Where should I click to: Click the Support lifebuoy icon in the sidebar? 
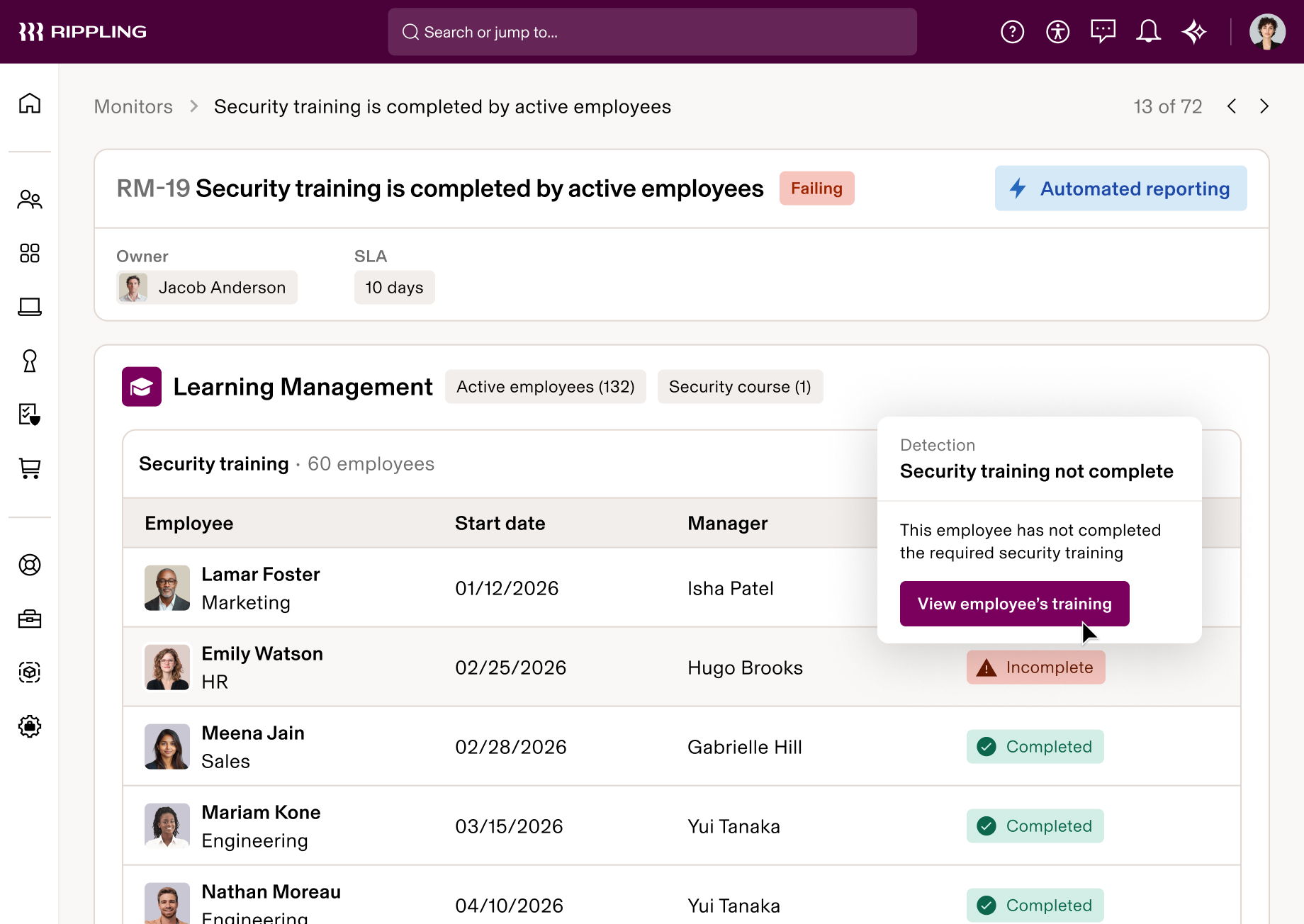[30, 565]
